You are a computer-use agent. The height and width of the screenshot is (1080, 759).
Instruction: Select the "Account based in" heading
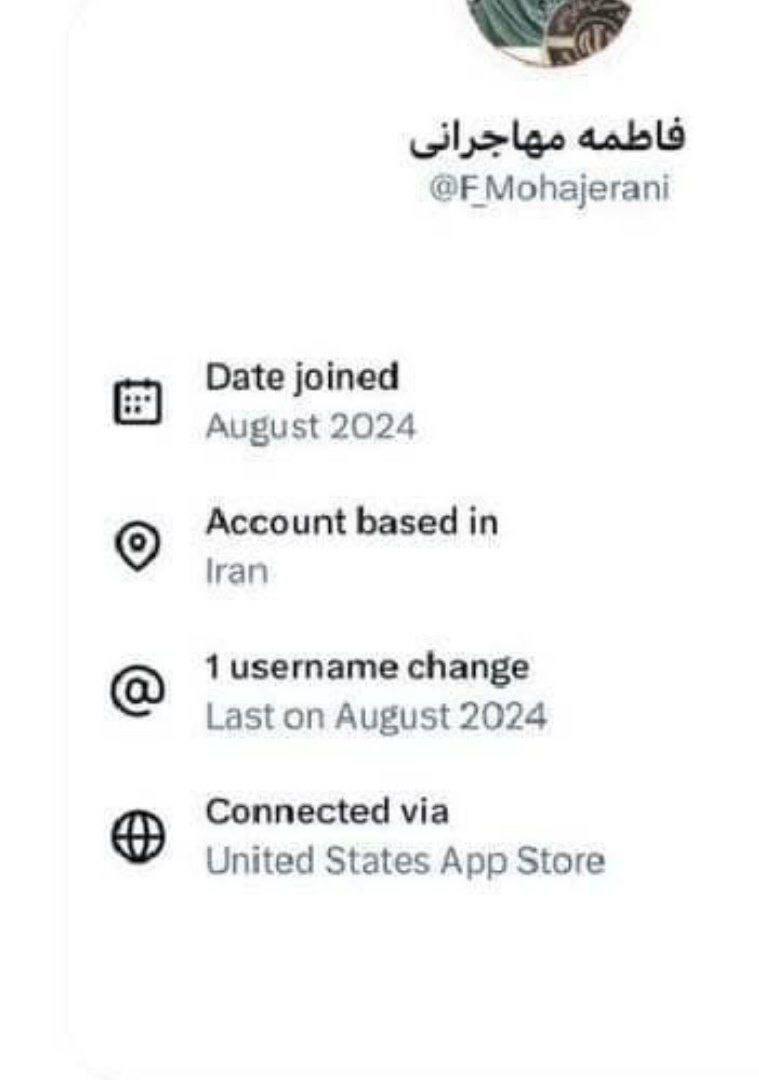[x=351, y=522]
